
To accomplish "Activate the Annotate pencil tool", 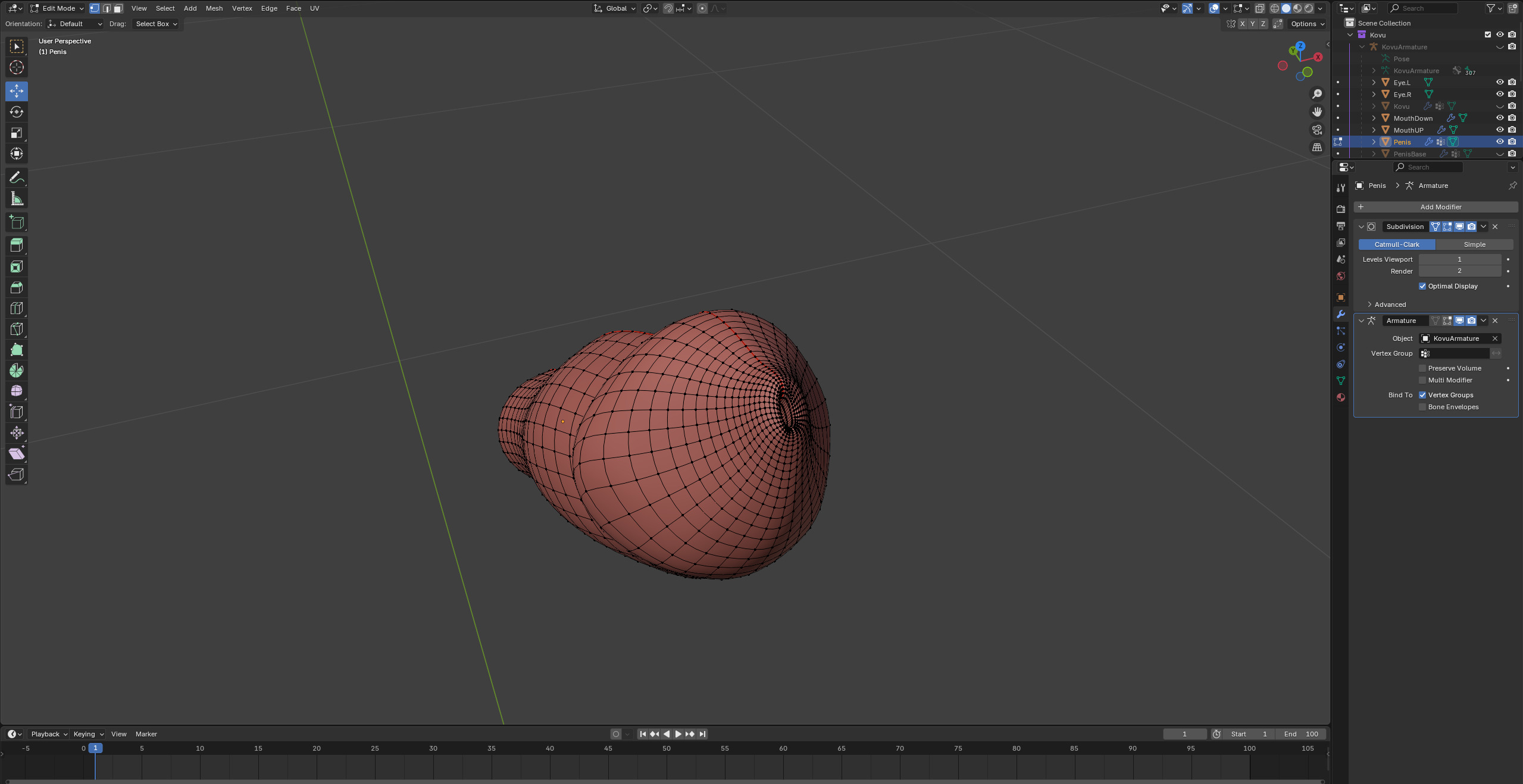I will (17, 177).
